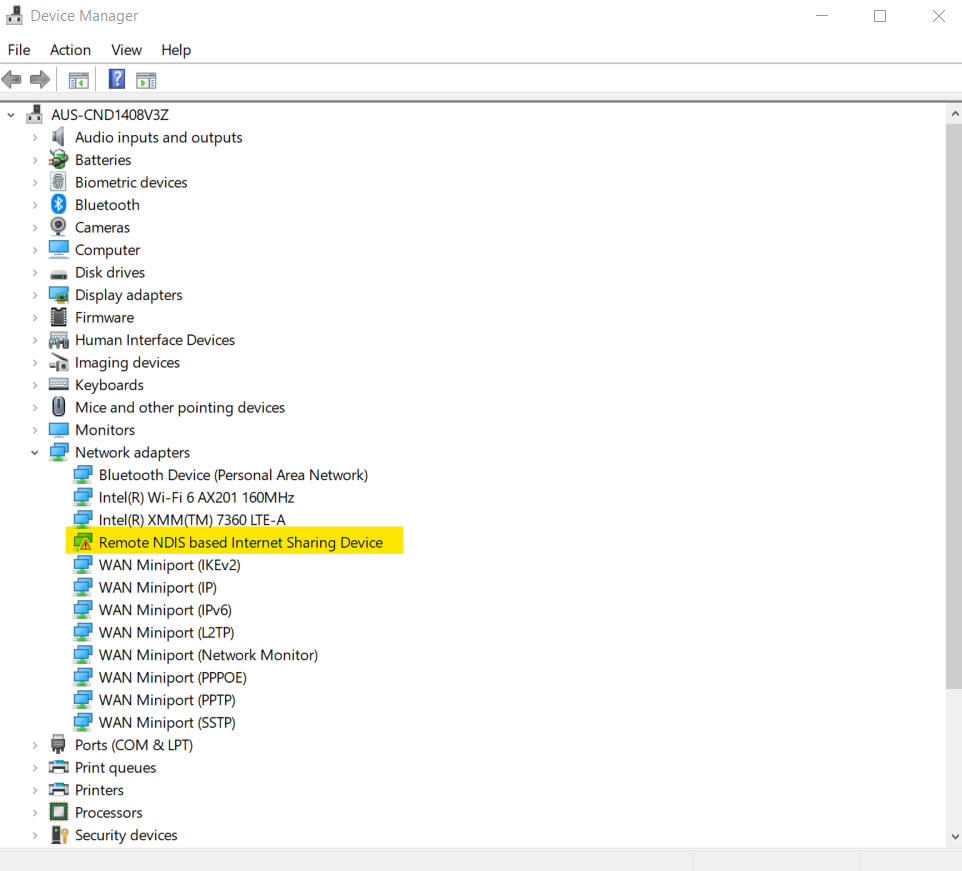Screen dimensions: 962x871
Task: Click the Ports (COM & LPT) plug icon
Action: click(58, 745)
